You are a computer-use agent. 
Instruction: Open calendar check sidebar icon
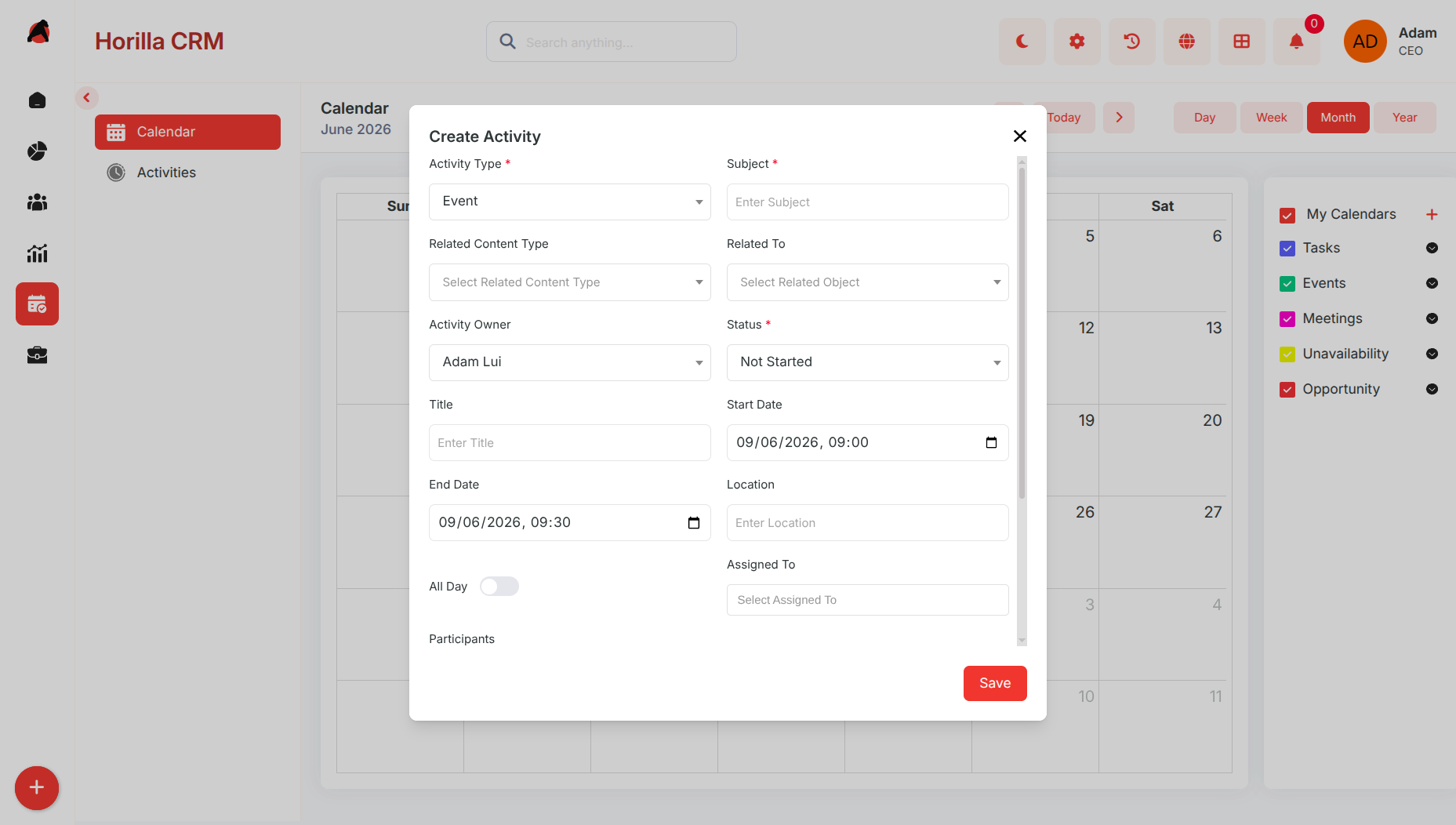pyautogui.click(x=37, y=304)
